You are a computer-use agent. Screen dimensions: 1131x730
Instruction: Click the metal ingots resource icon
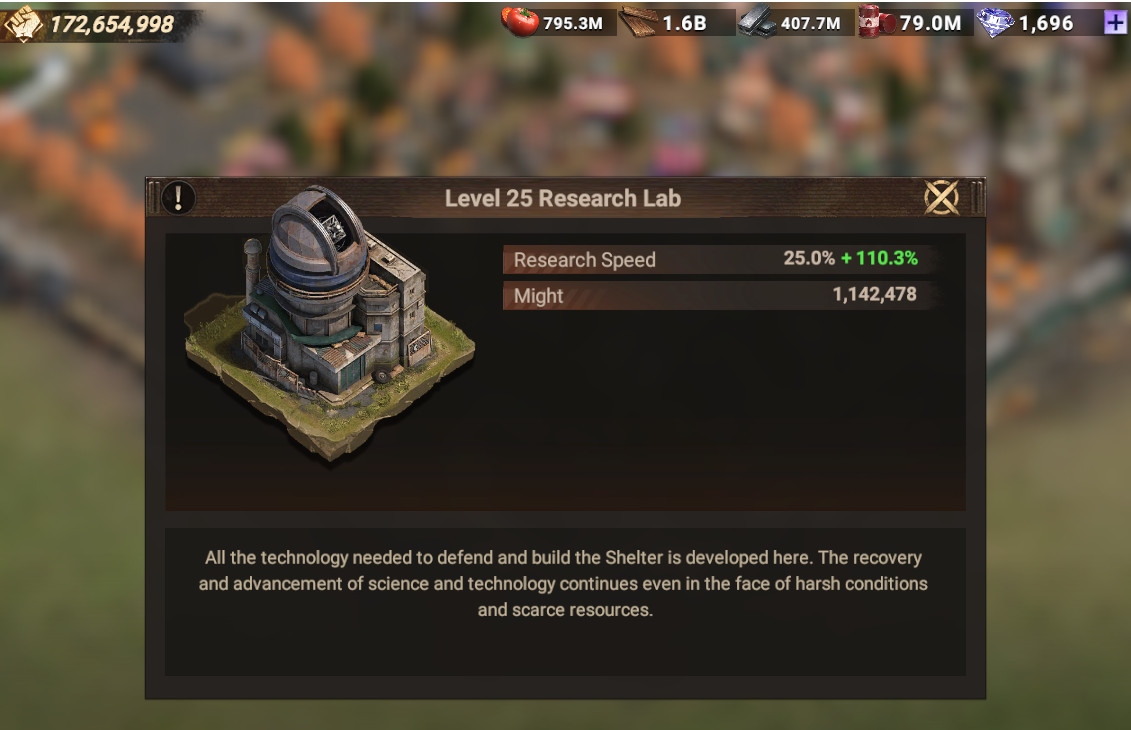[x=757, y=22]
